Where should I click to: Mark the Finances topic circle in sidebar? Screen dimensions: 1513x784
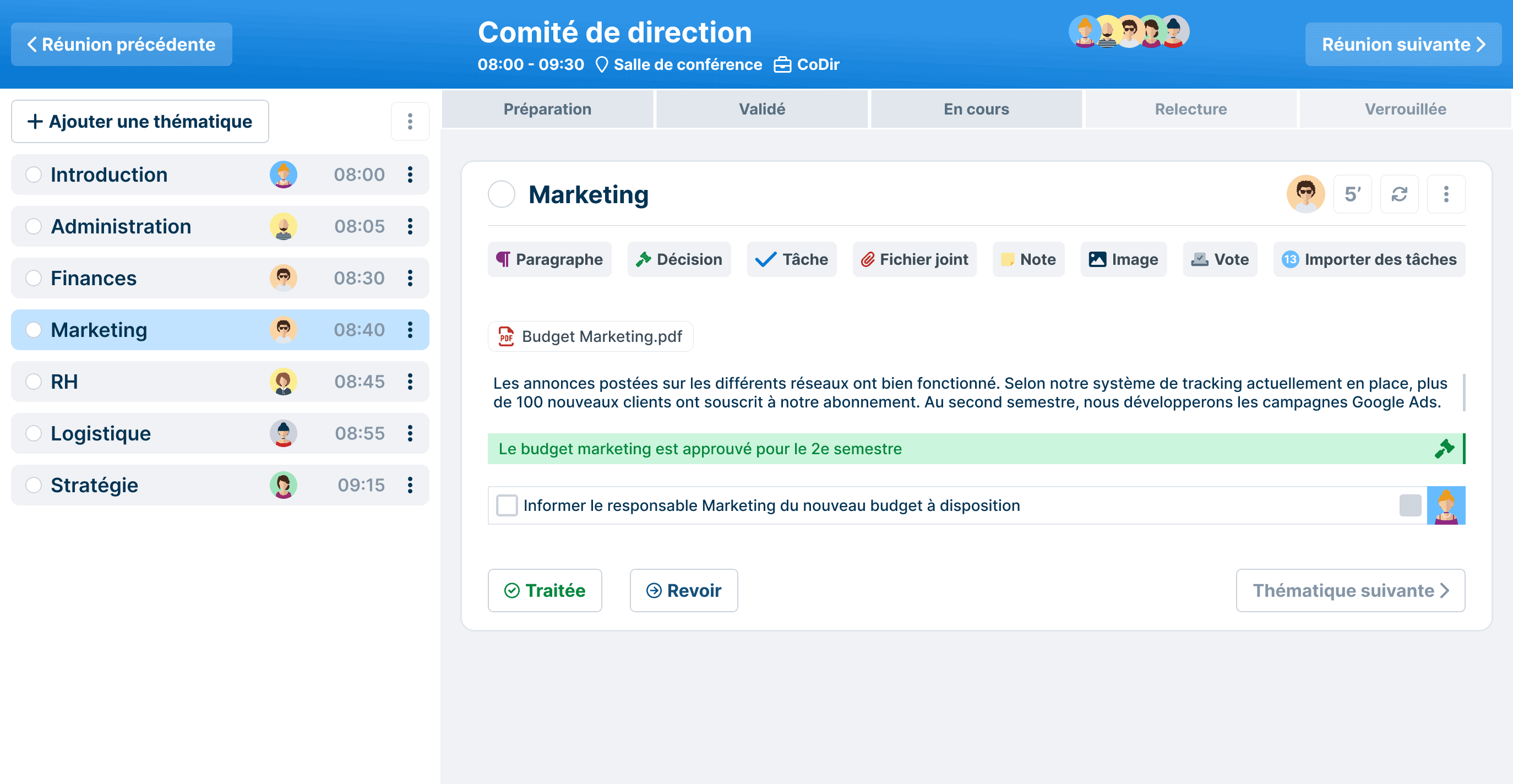click(x=34, y=278)
